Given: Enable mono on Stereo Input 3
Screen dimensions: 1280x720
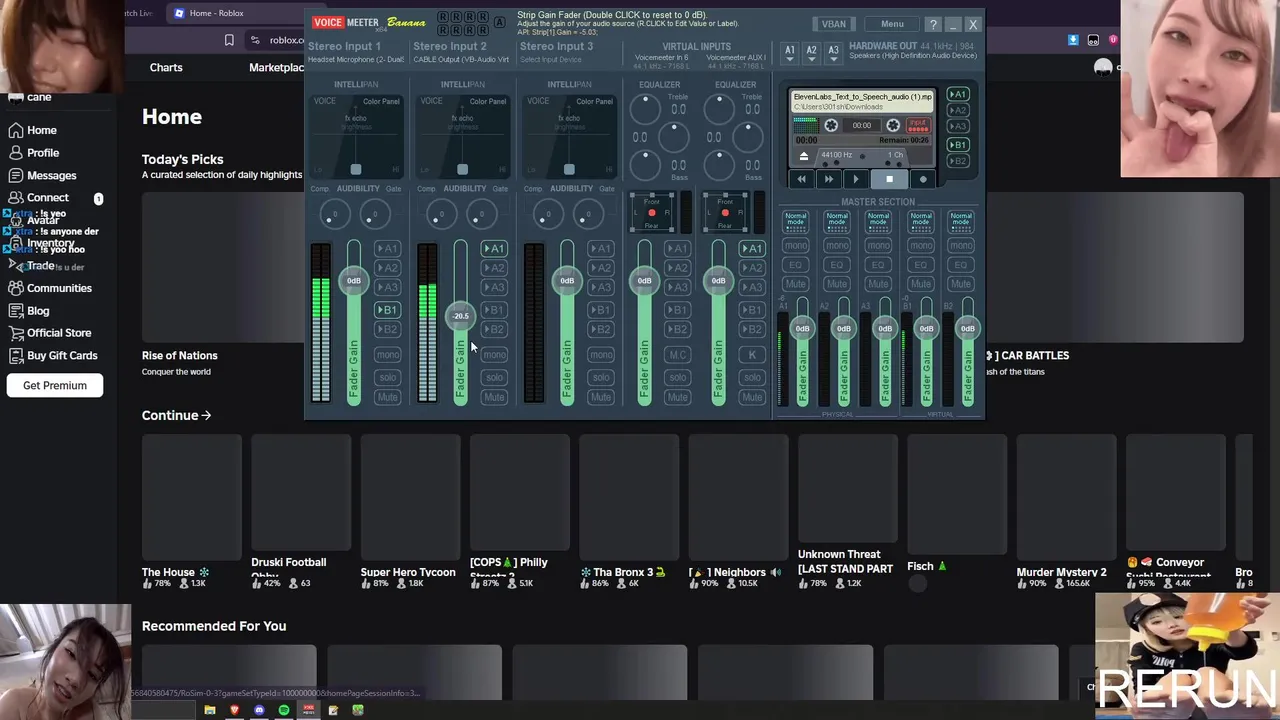Looking at the screenshot, I should 601,354.
